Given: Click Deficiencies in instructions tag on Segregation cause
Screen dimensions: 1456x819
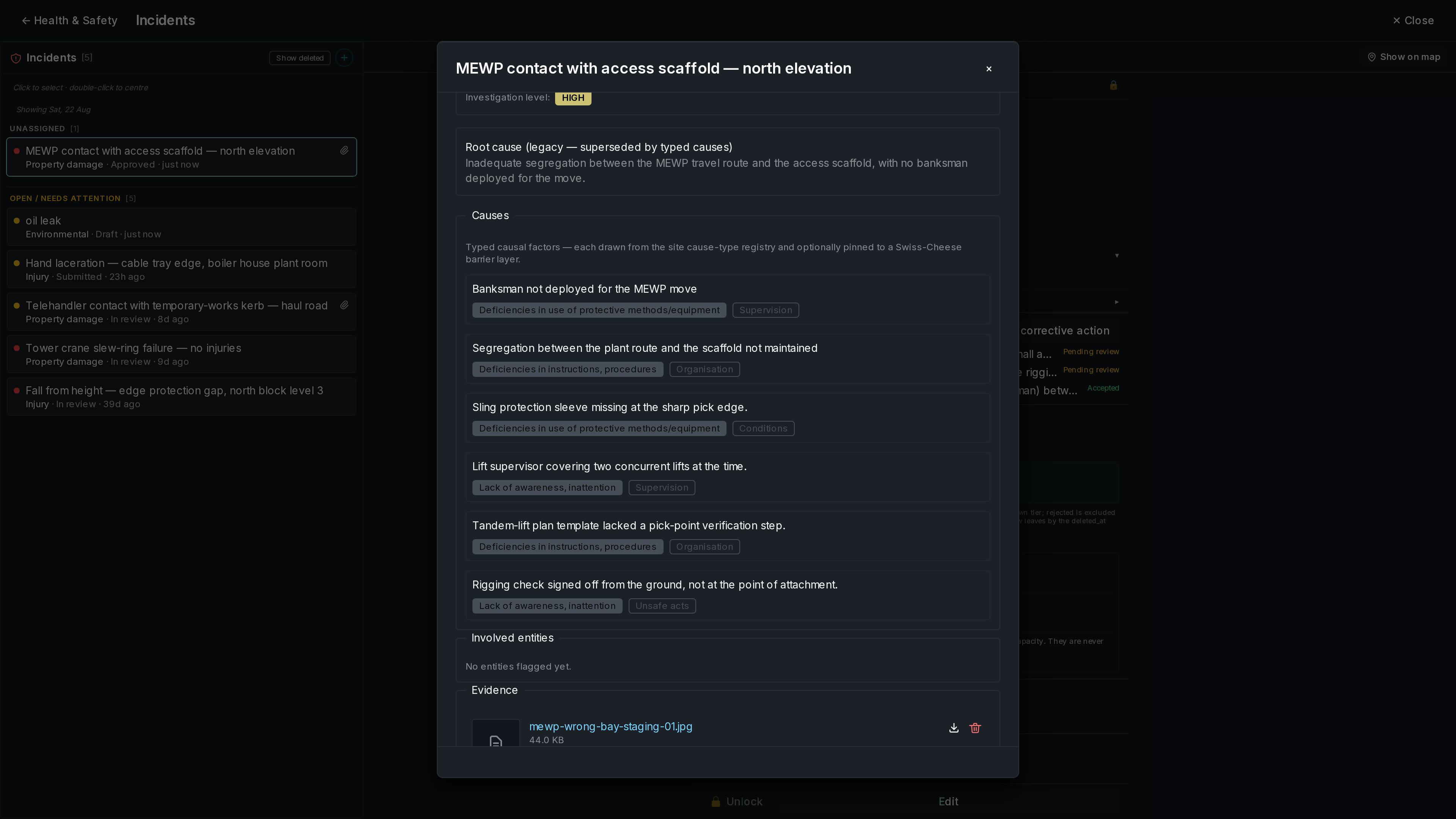Looking at the screenshot, I should 568,369.
